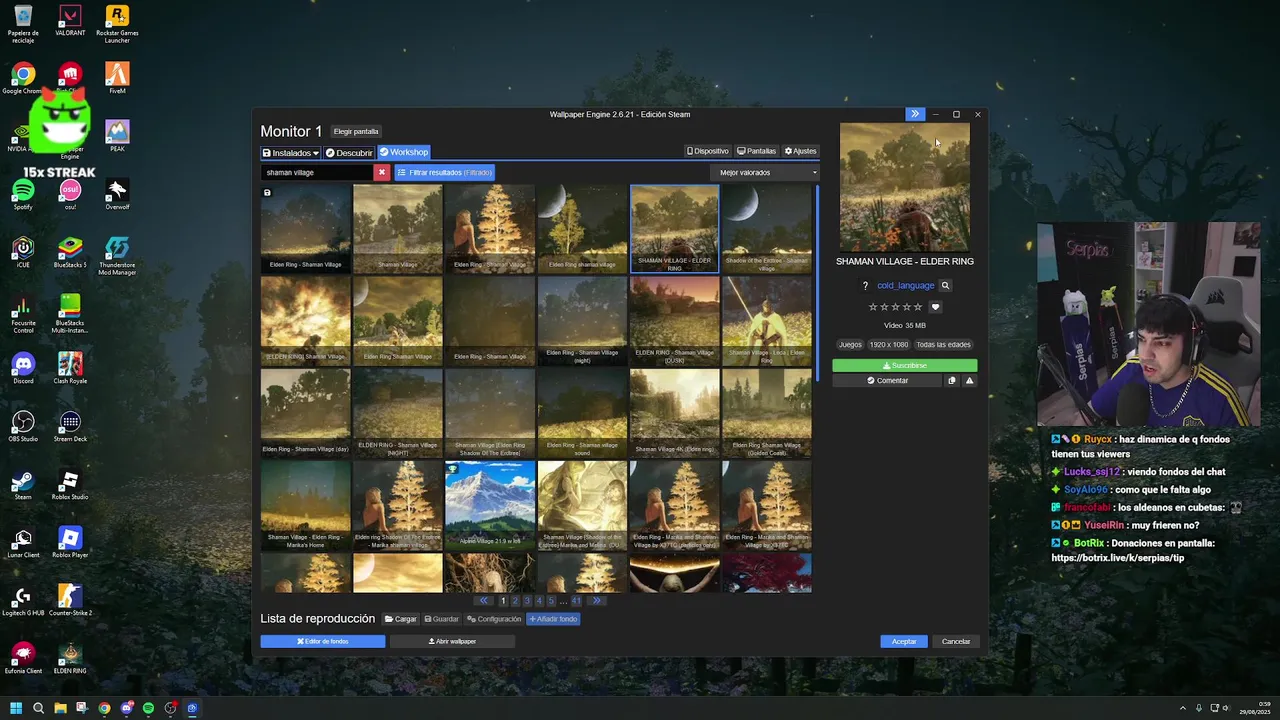Favorite this wallpaper with the heart icon

pyautogui.click(x=935, y=307)
